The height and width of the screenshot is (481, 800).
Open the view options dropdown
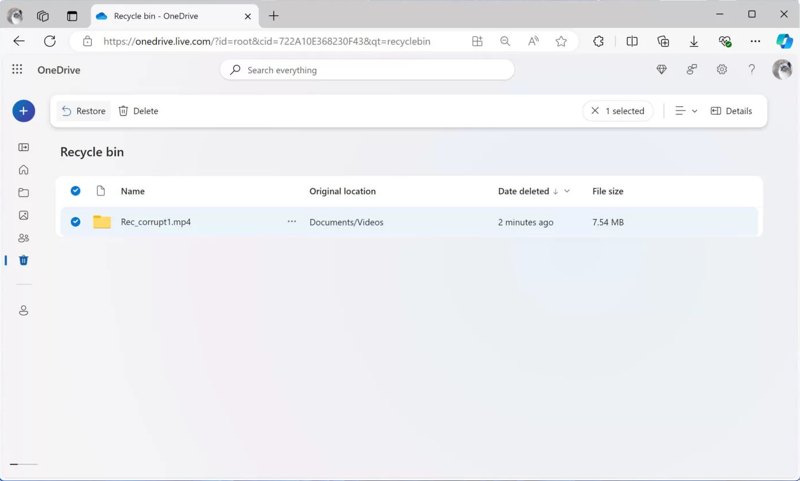pos(686,111)
